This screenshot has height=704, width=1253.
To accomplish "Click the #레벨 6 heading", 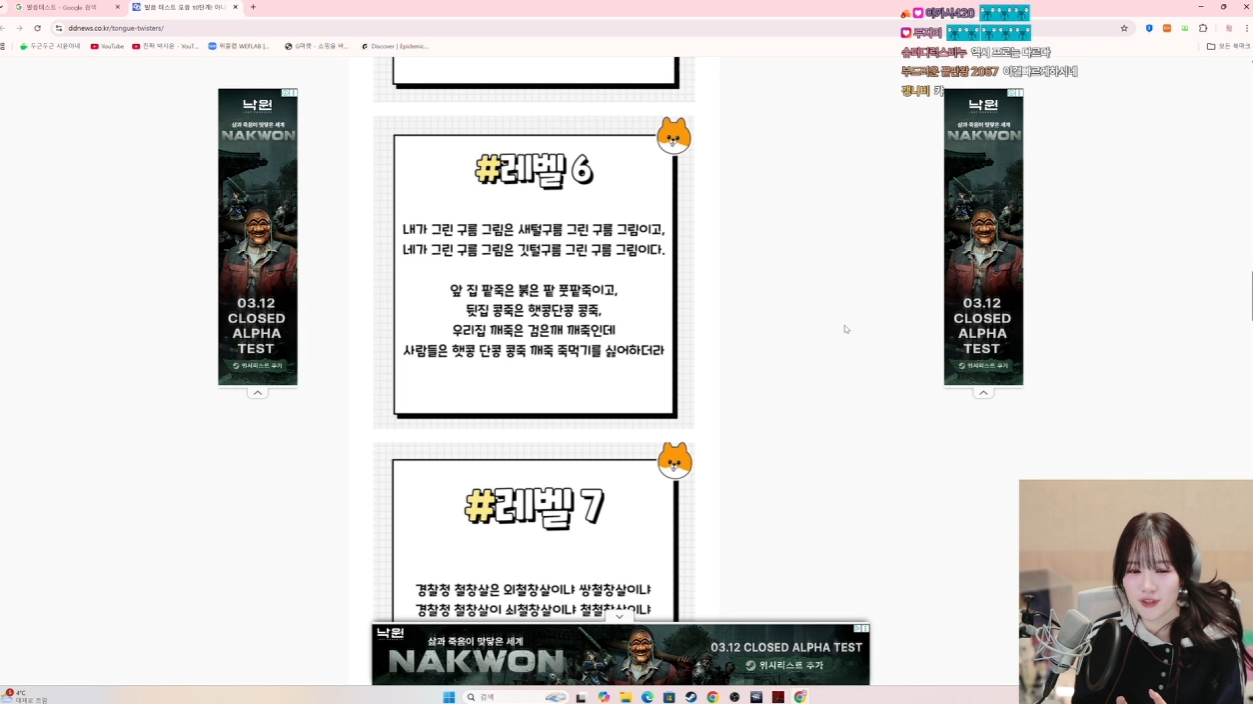I will [534, 171].
